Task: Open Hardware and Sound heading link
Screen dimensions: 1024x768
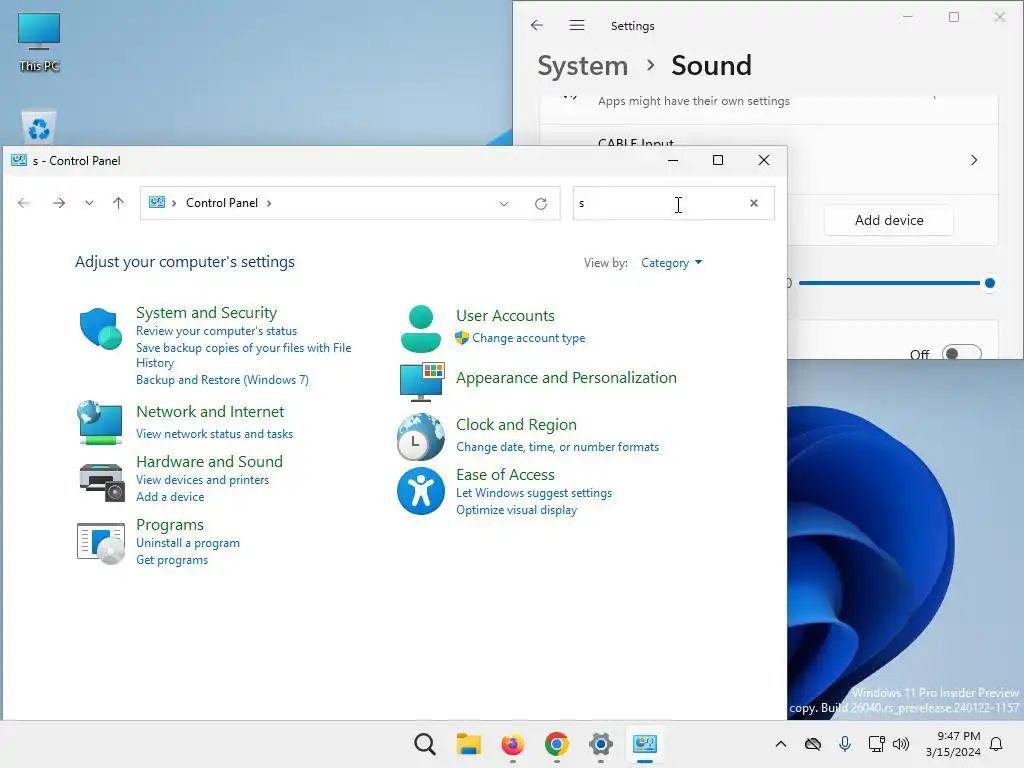Action: pyautogui.click(x=209, y=461)
